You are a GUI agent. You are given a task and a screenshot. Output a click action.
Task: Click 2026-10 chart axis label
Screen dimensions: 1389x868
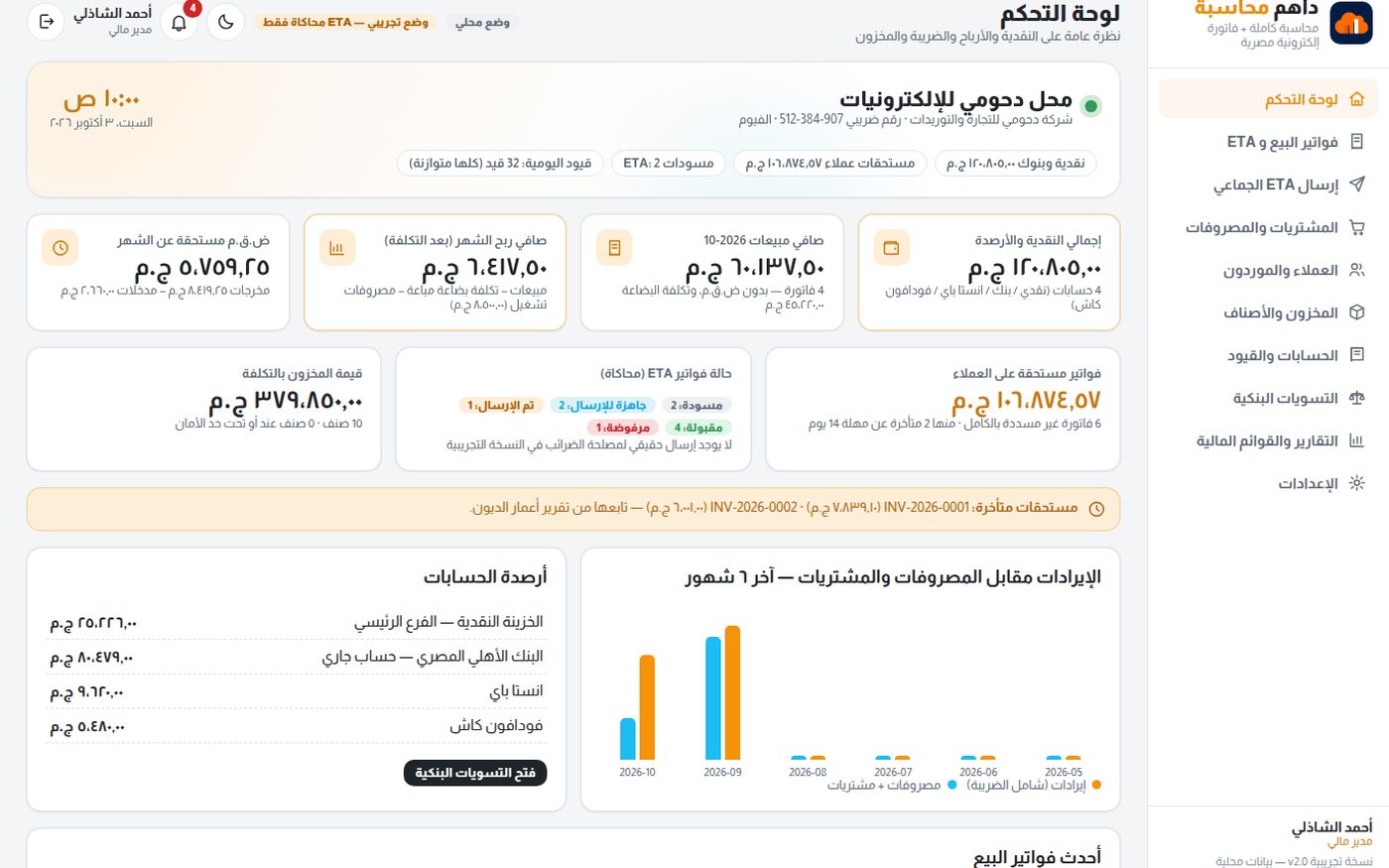point(637,772)
